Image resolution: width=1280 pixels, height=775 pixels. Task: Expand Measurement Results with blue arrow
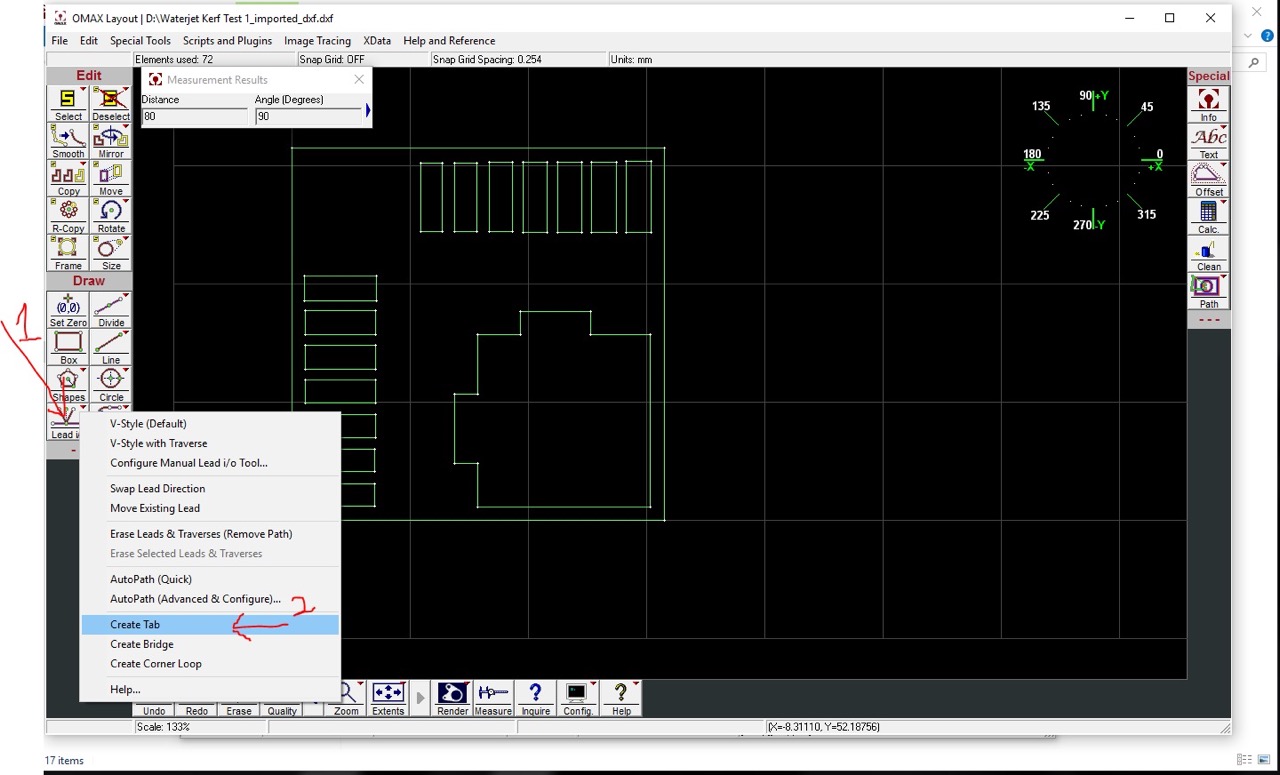(368, 110)
